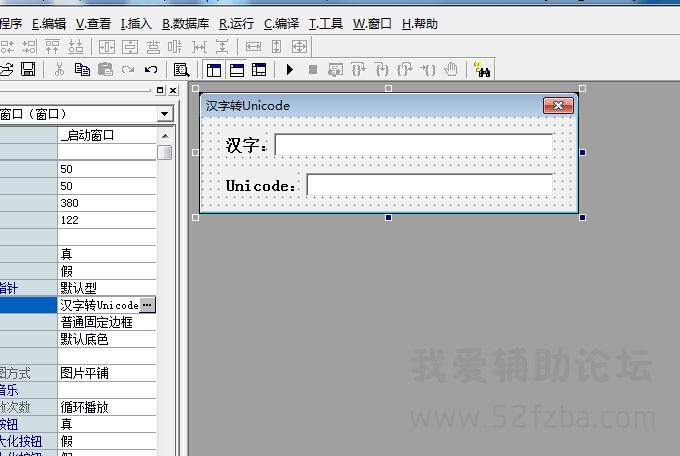The width and height of the screenshot is (680, 456).
Task: Click the Save file toolbar icon
Action: (28, 69)
